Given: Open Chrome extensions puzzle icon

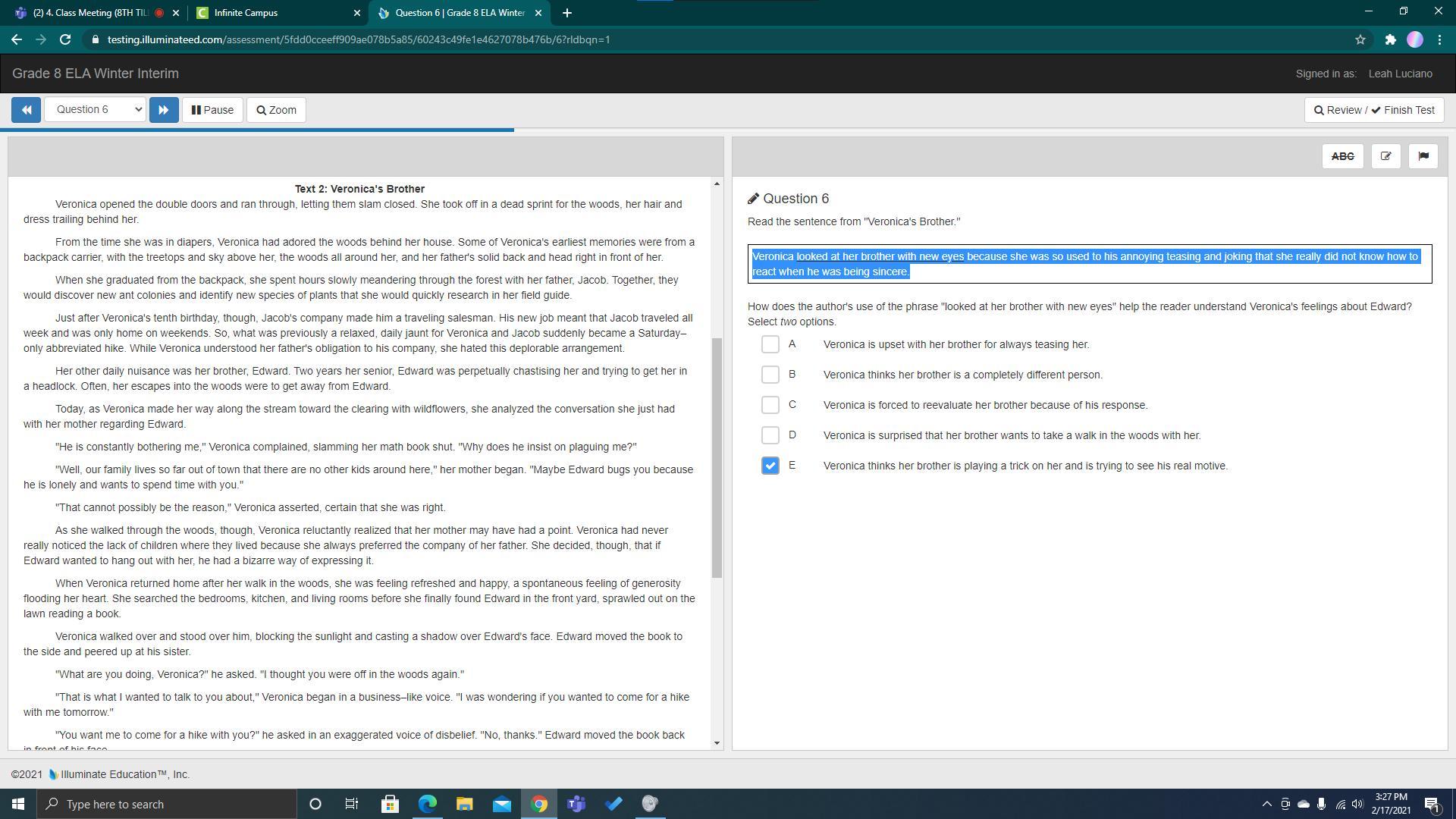Looking at the screenshot, I should tap(1390, 39).
